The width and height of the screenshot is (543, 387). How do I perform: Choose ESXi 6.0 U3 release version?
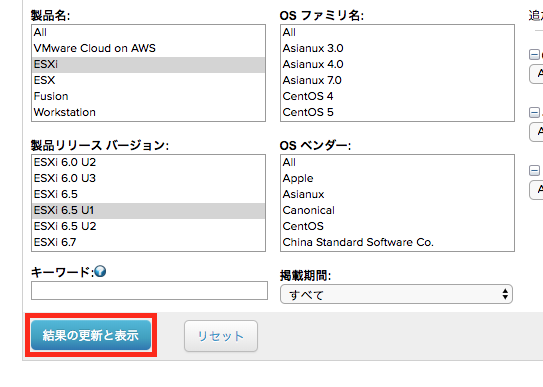pyautogui.click(x=149, y=178)
